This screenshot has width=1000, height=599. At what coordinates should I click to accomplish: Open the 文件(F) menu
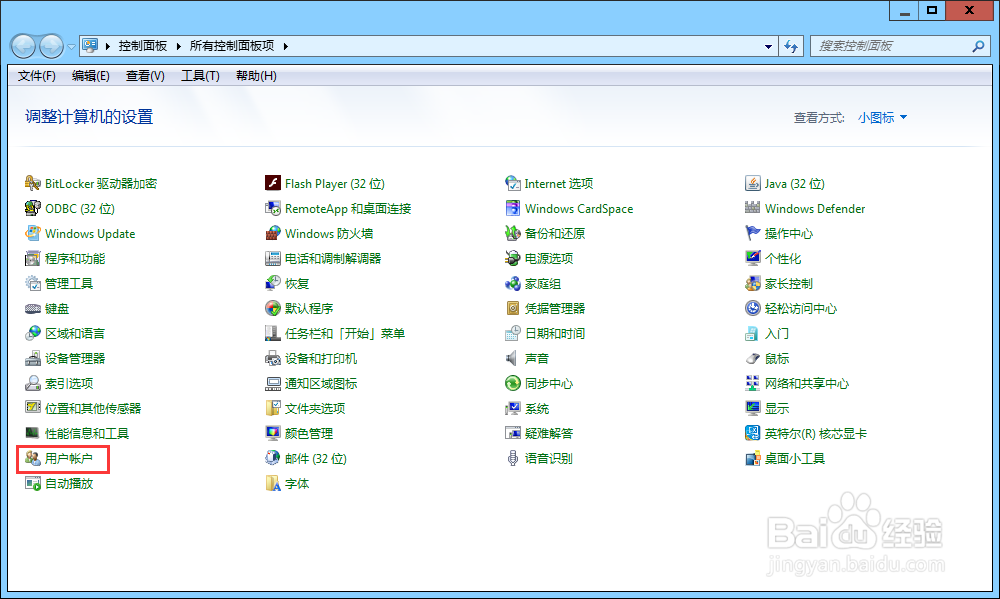click(x=36, y=76)
